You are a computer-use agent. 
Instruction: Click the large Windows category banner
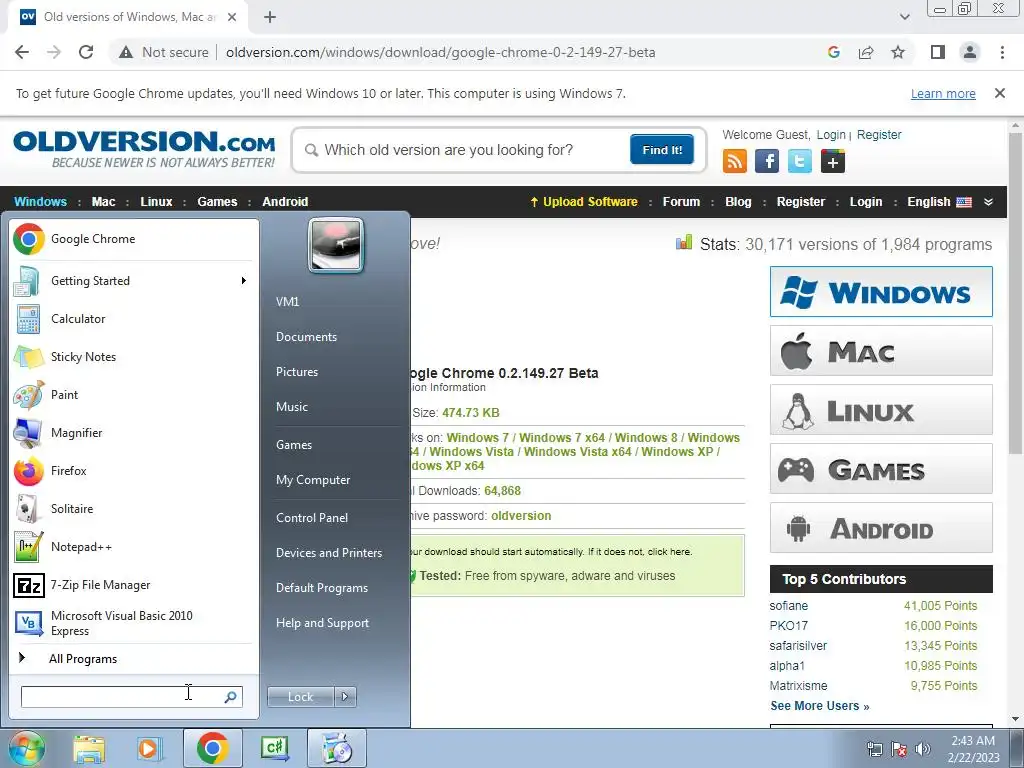click(881, 291)
